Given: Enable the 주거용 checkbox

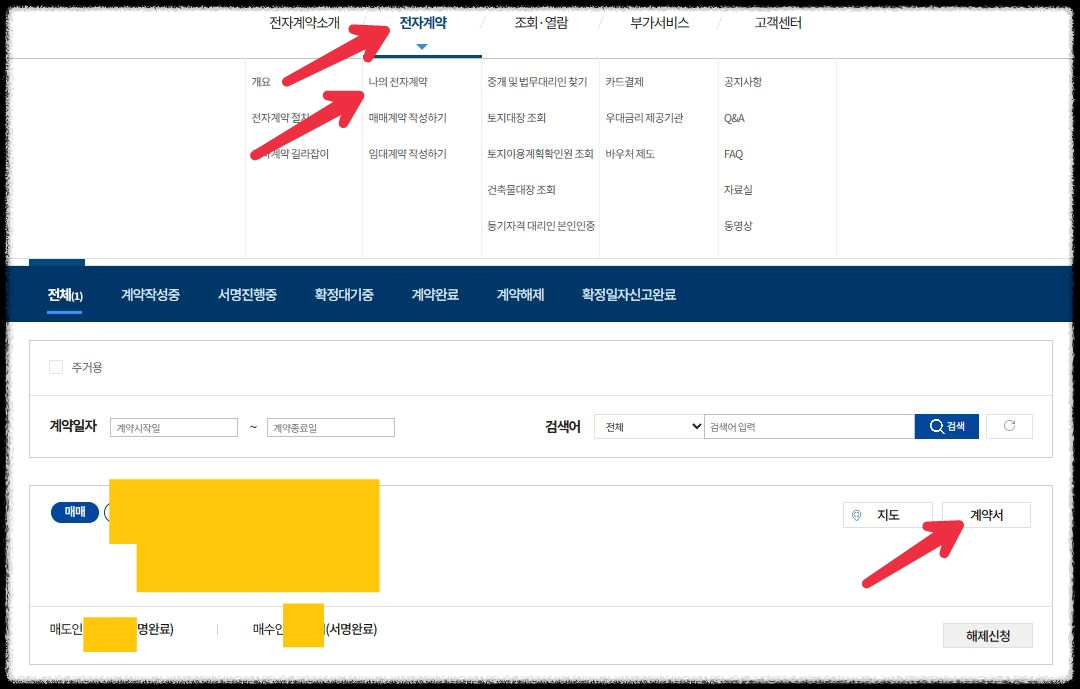Looking at the screenshot, I should 56,368.
